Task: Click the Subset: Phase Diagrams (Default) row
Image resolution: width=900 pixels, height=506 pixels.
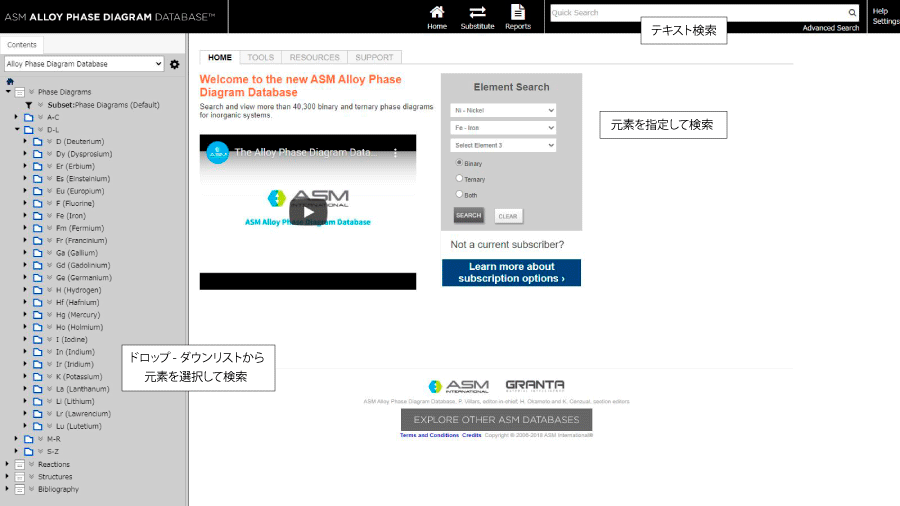Action: 103,105
